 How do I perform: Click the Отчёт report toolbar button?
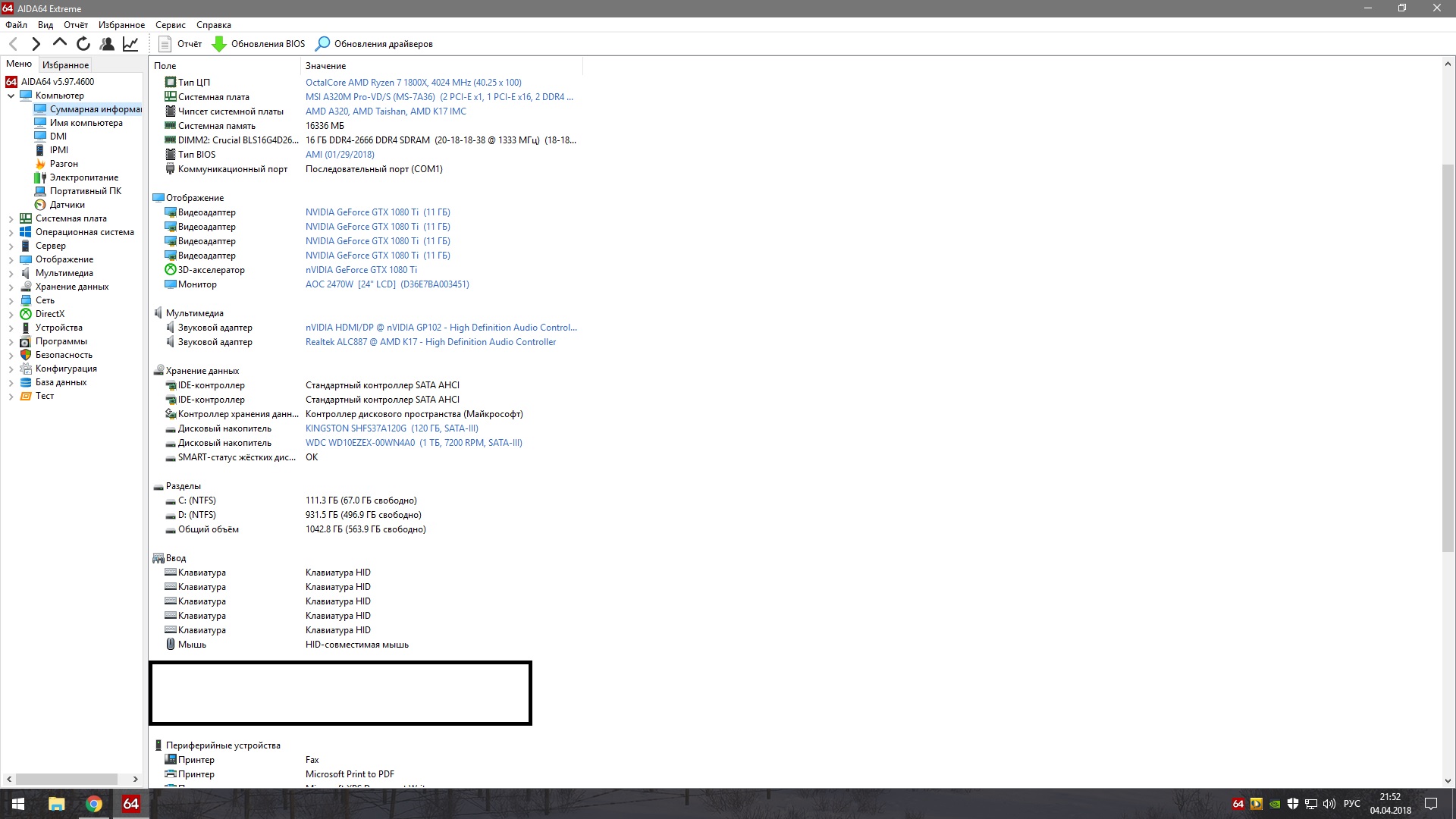pyautogui.click(x=180, y=44)
